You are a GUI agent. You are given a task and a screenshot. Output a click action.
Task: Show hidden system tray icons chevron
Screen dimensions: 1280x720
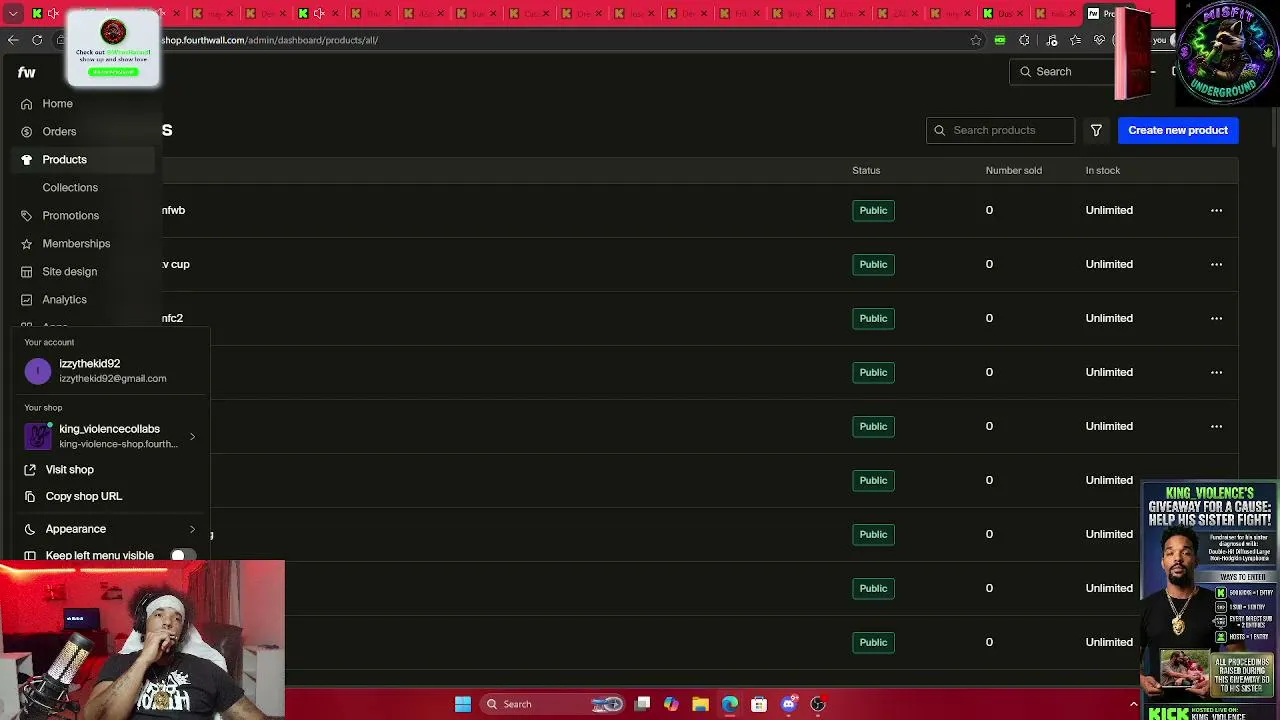(1133, 704)
